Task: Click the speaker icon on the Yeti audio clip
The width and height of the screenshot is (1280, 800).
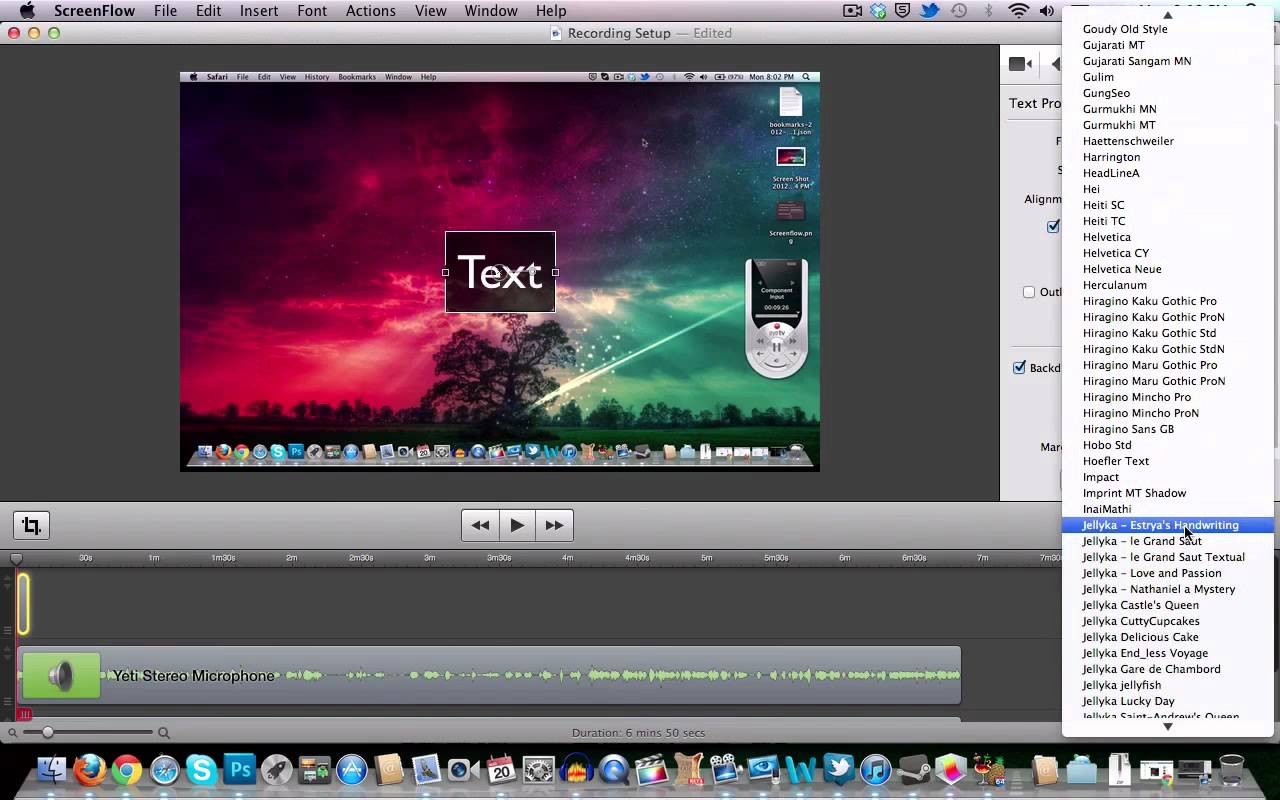Action: tap(61, 676)
